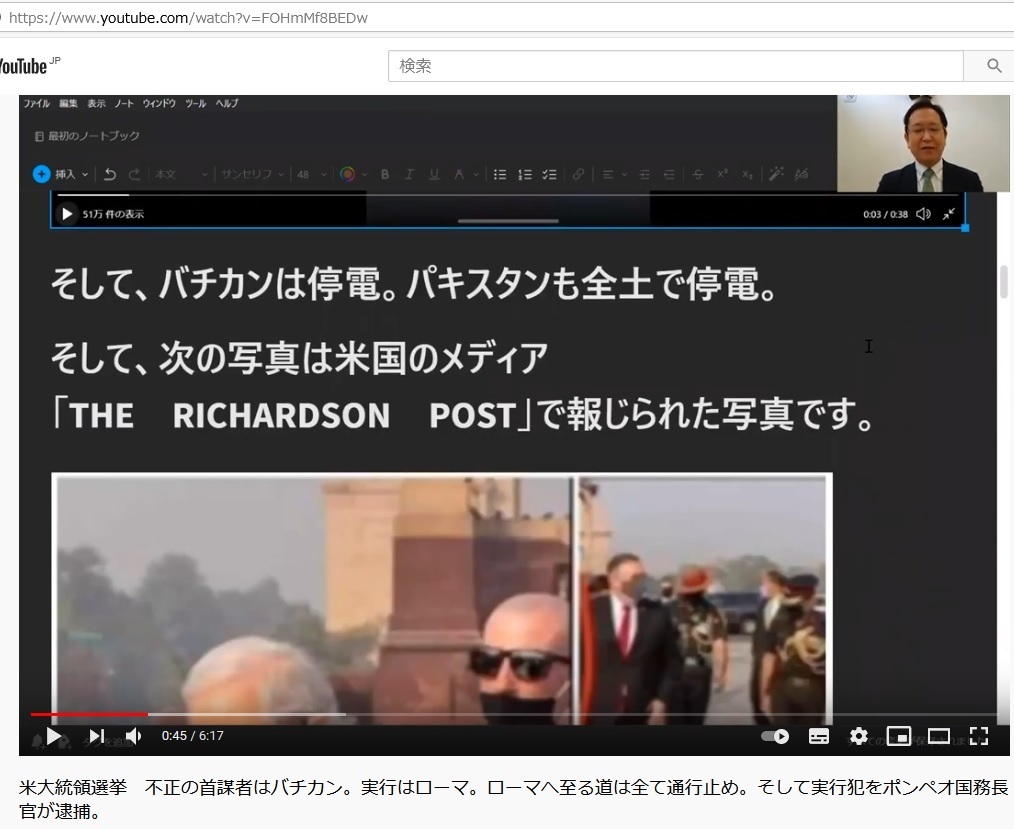The height and width of the screenshot is (829, 1014).
Task: Switch to miniplayer mode
Action: pyautogui.click(x=899, y=736)
